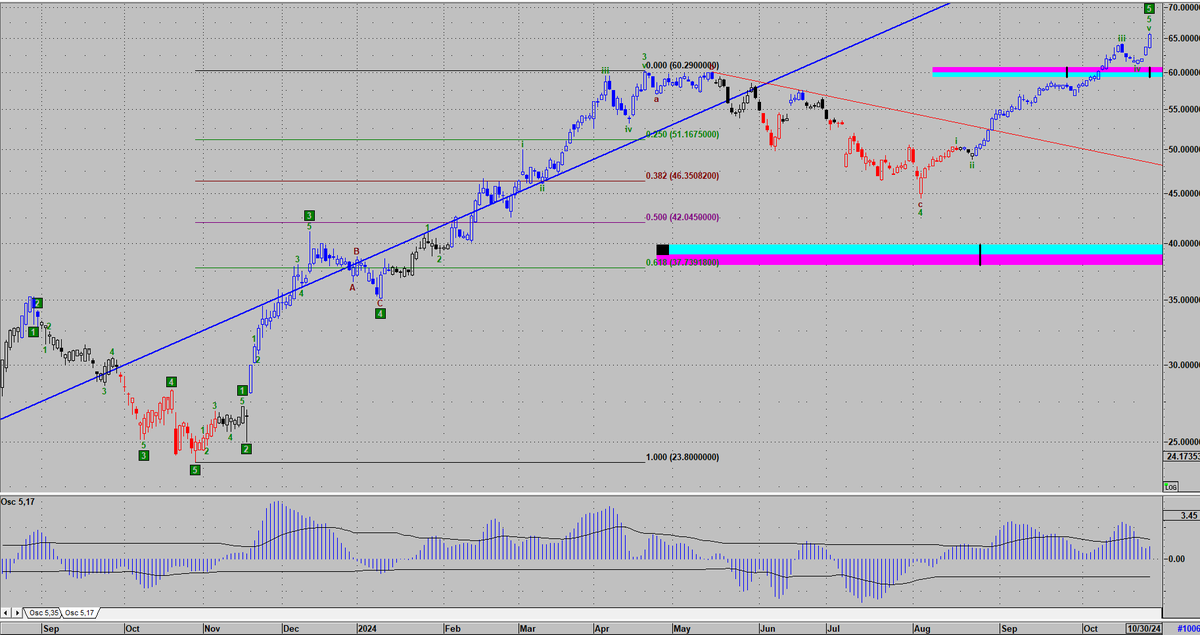Click the 3.45 oscillator value box
The width and height of the screenshot is (1200, 635).
click(x=1181, y=516)
